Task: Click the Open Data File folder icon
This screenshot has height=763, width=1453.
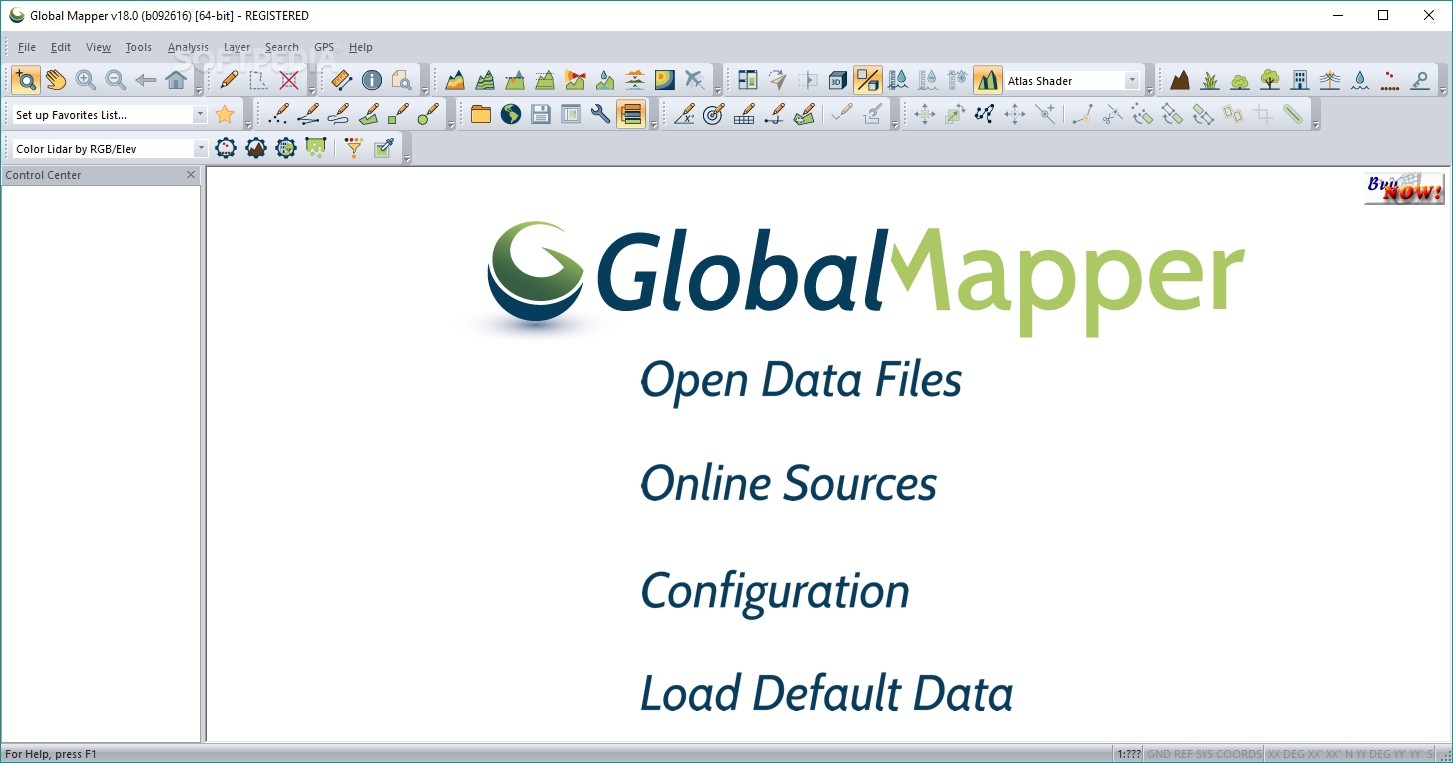Action: pos(481,114)
